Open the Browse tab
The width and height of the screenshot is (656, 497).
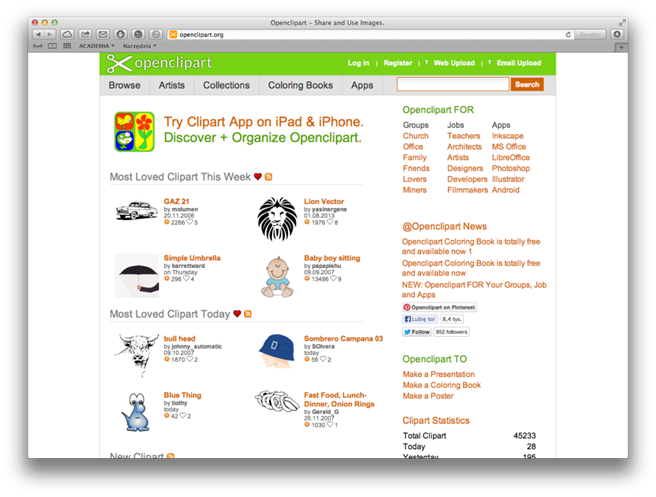(x=125, y=85)
